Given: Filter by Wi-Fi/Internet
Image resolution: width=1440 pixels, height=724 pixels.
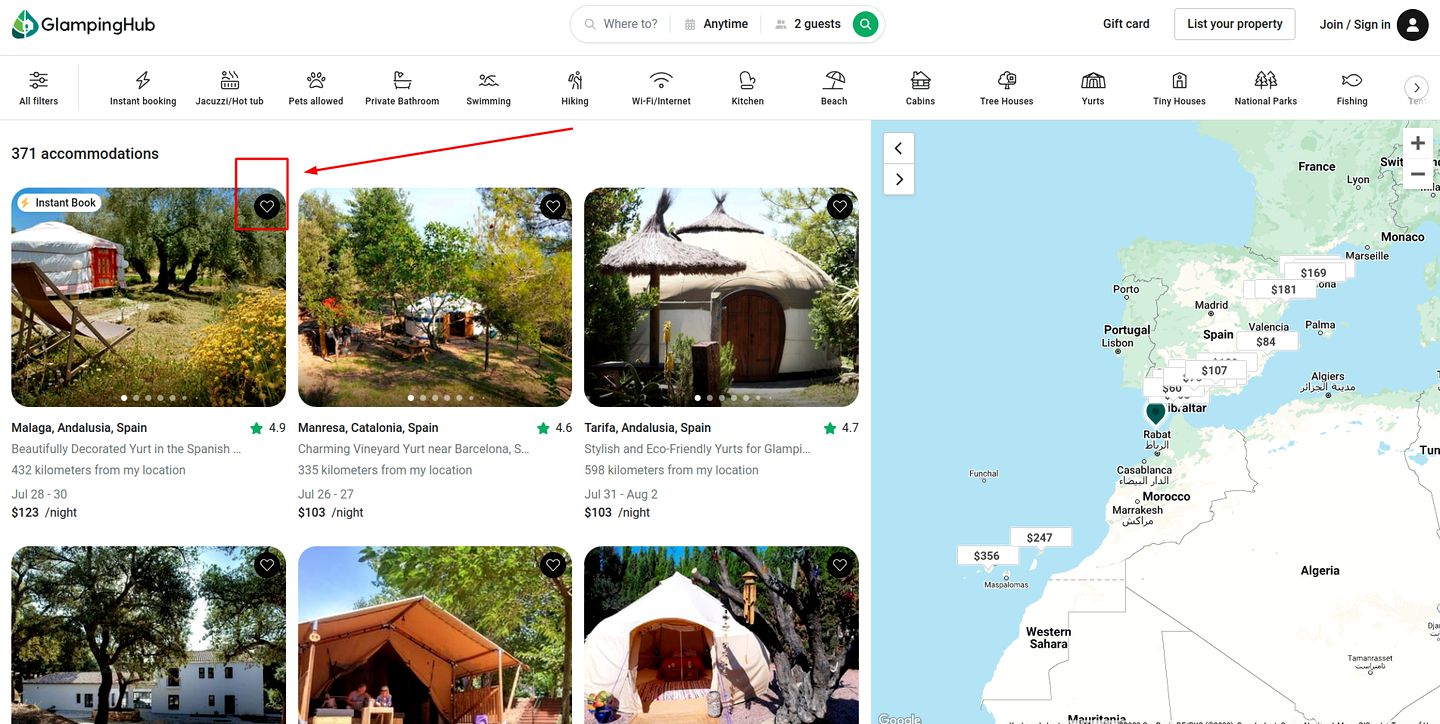Looking at the screenshot, I should click(x=661, y=88).
